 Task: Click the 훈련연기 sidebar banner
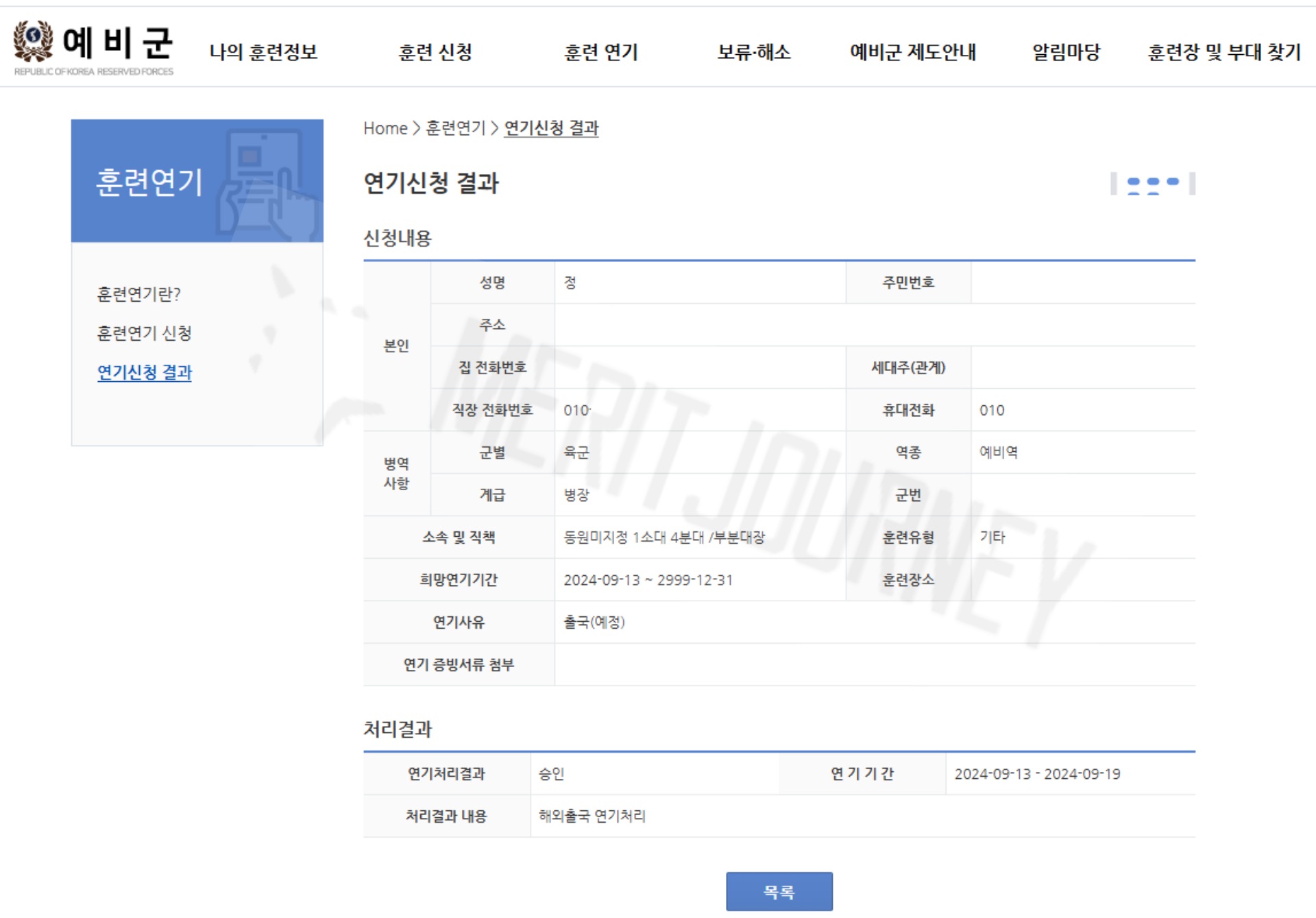pyautogui.click(x=197, y=181)
